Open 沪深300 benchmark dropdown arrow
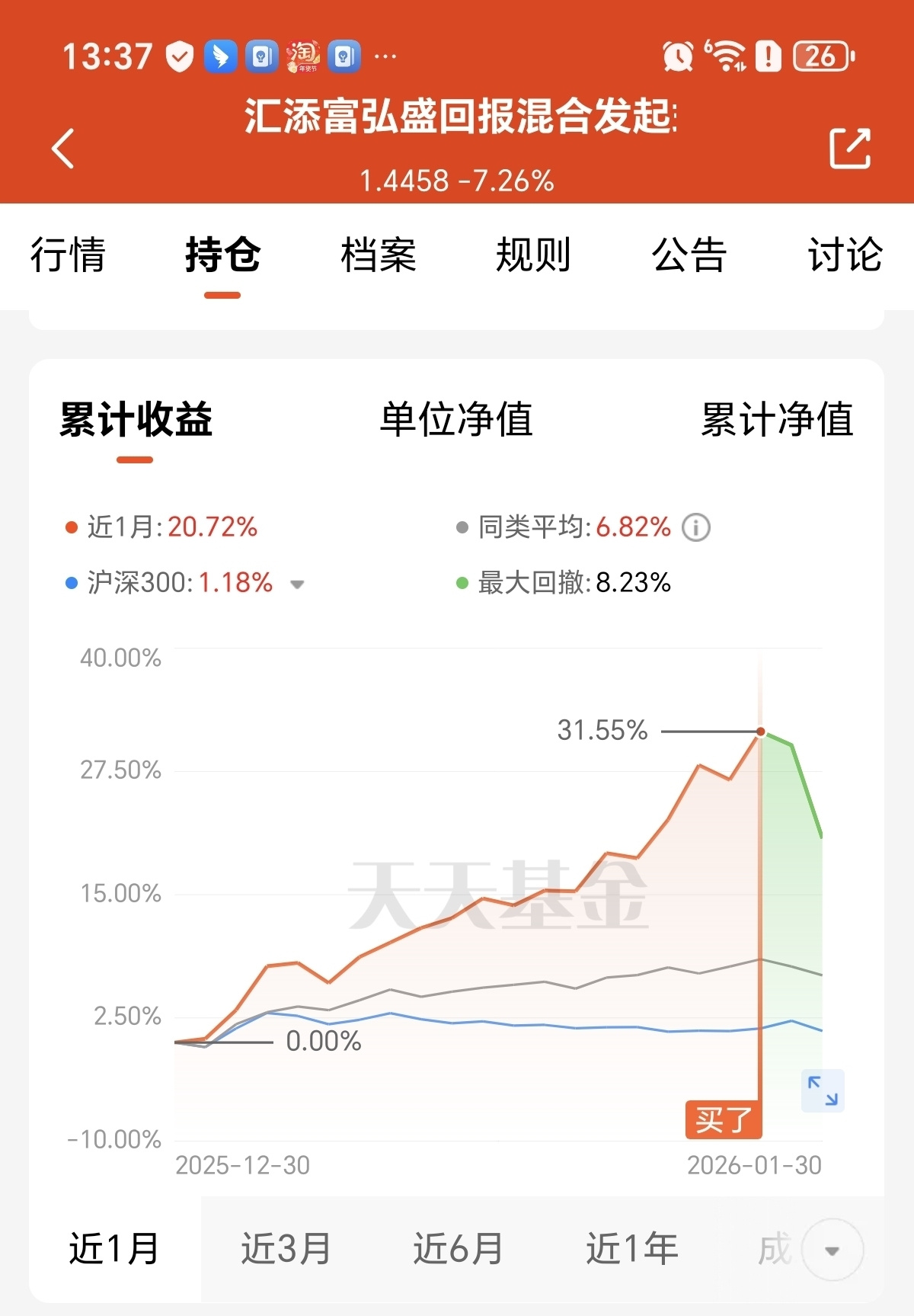 [297, 584]
